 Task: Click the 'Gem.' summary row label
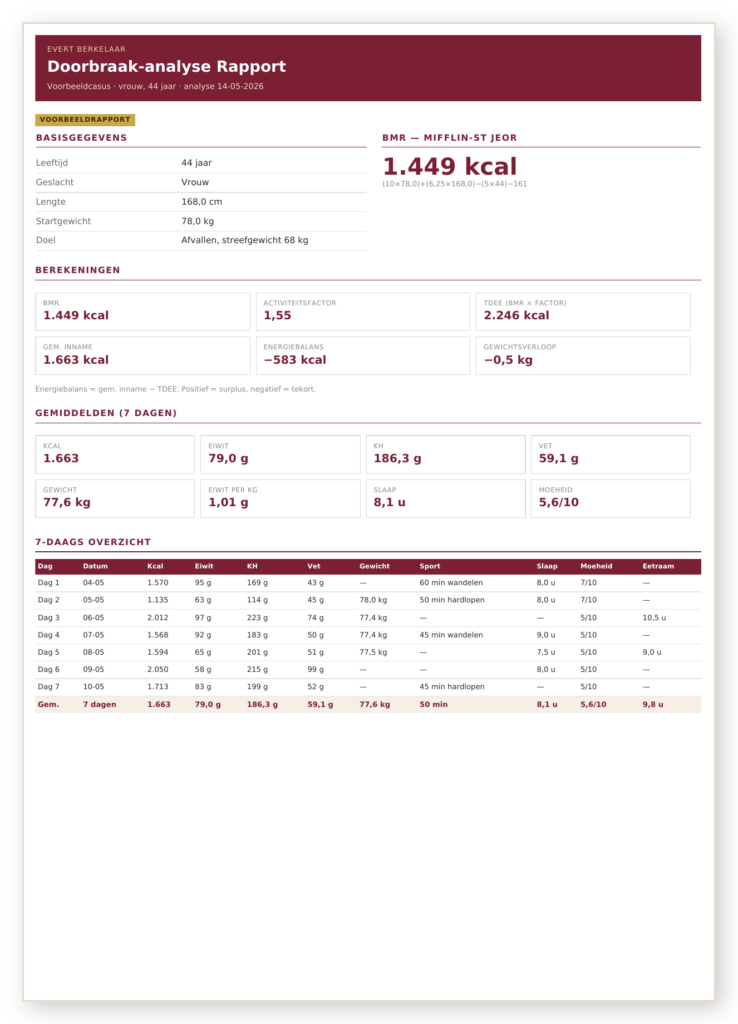pyautogui.click(x=48, y=704)
